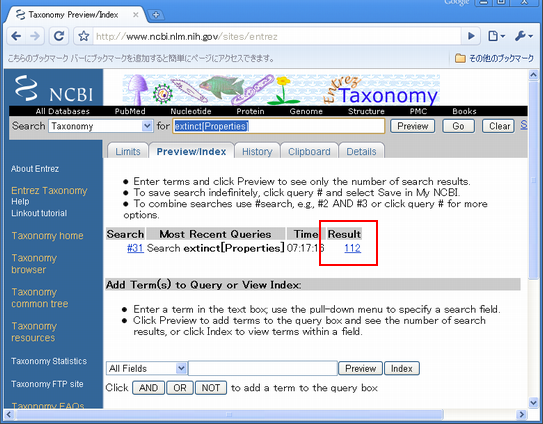Click the AND operator button

(149, 388)
